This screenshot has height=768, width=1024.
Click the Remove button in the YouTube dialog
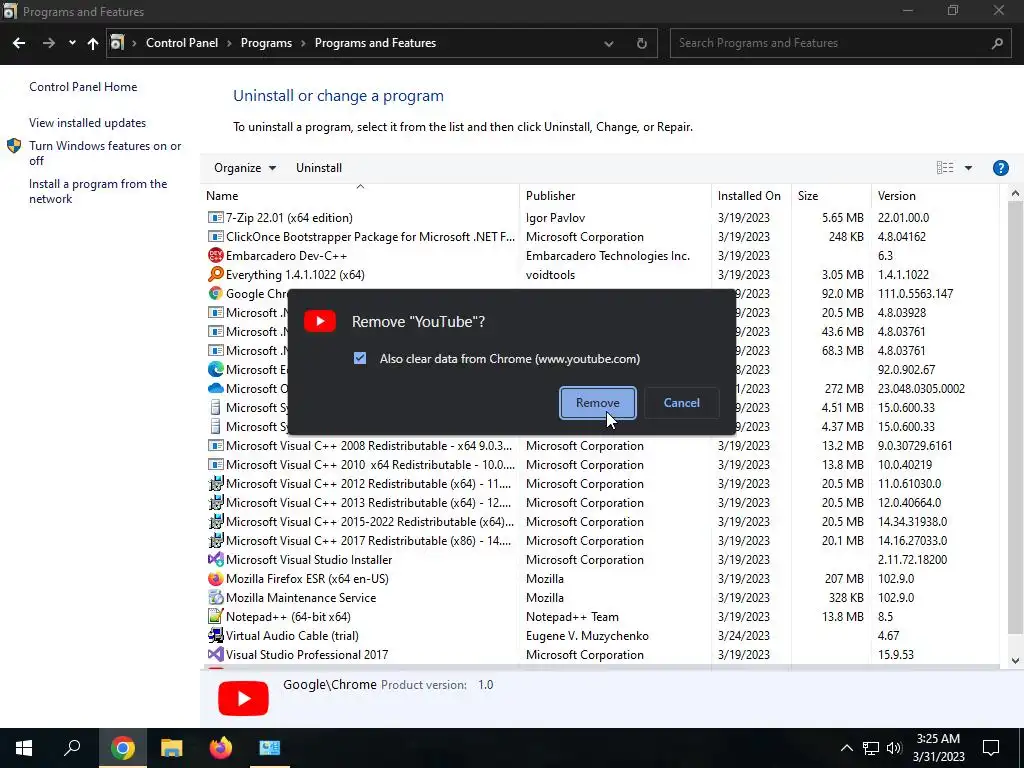point(598,403)
